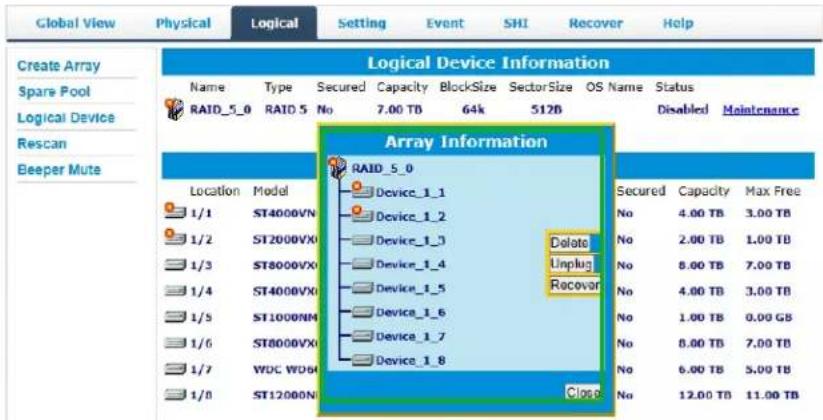Click the 2.00 TB capacity value
This screenshot has height=420, width=823.
click(701, 239)
